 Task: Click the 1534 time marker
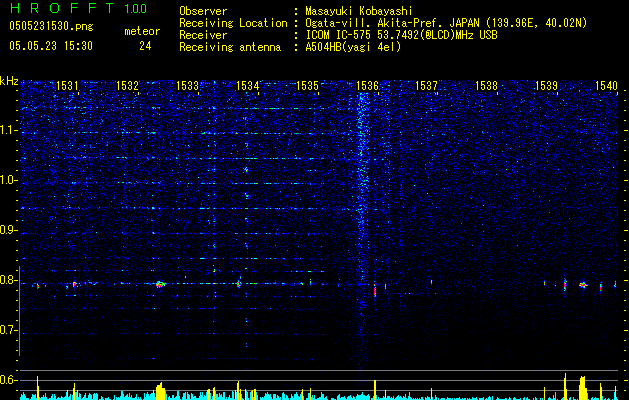[x=248, y=85]
